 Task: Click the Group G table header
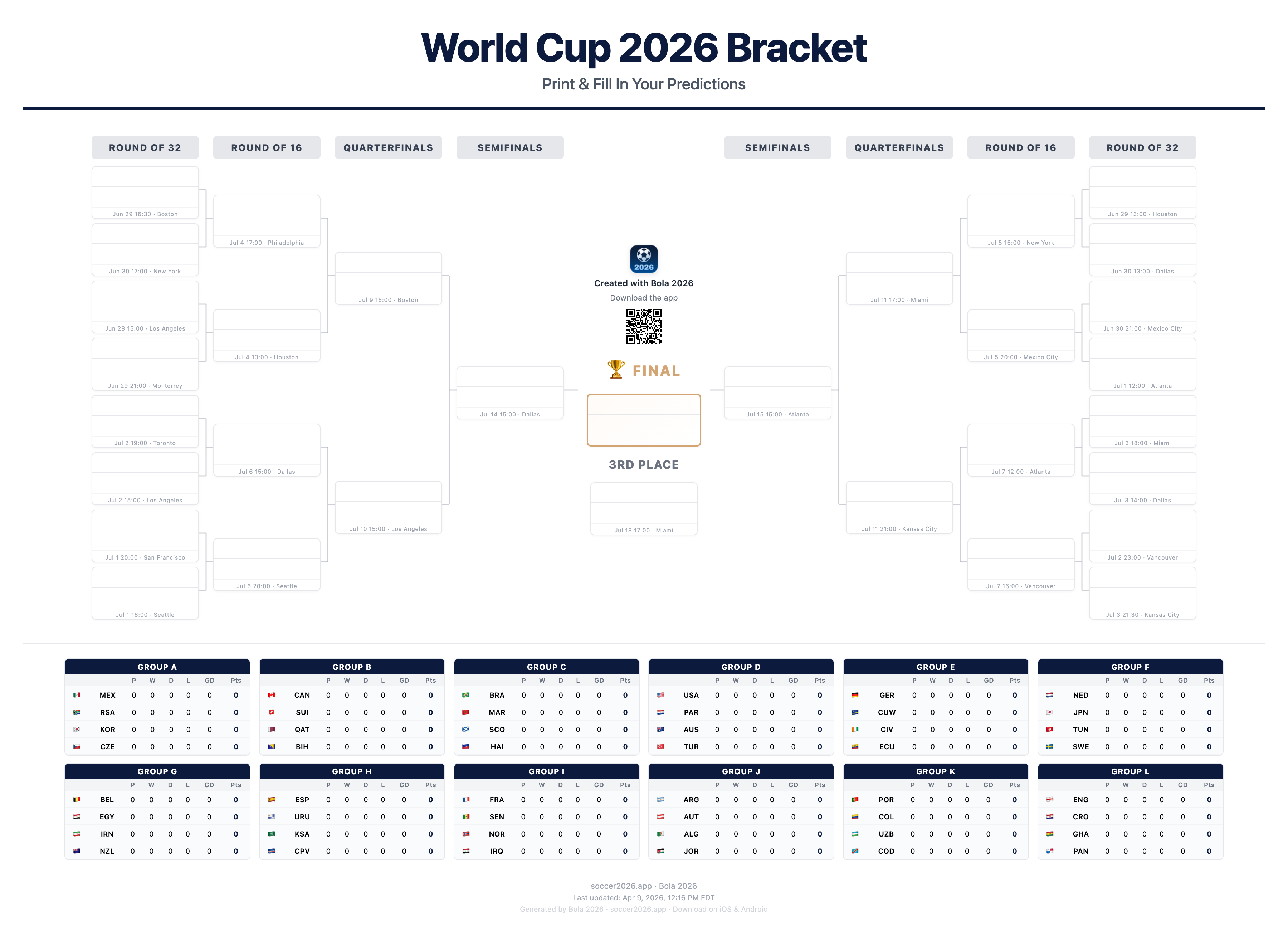point(157,771)
